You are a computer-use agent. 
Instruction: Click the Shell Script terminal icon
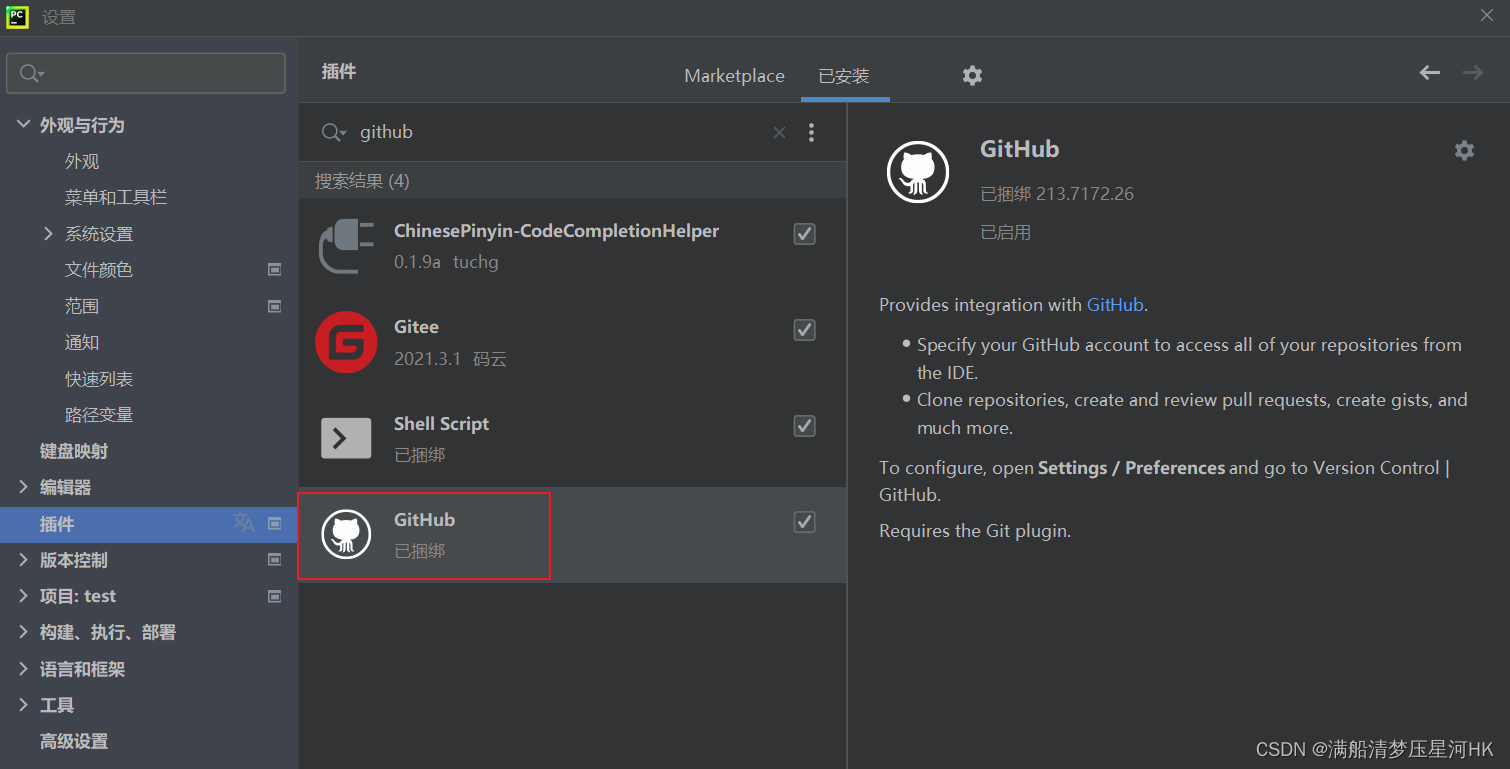[346, 438]
